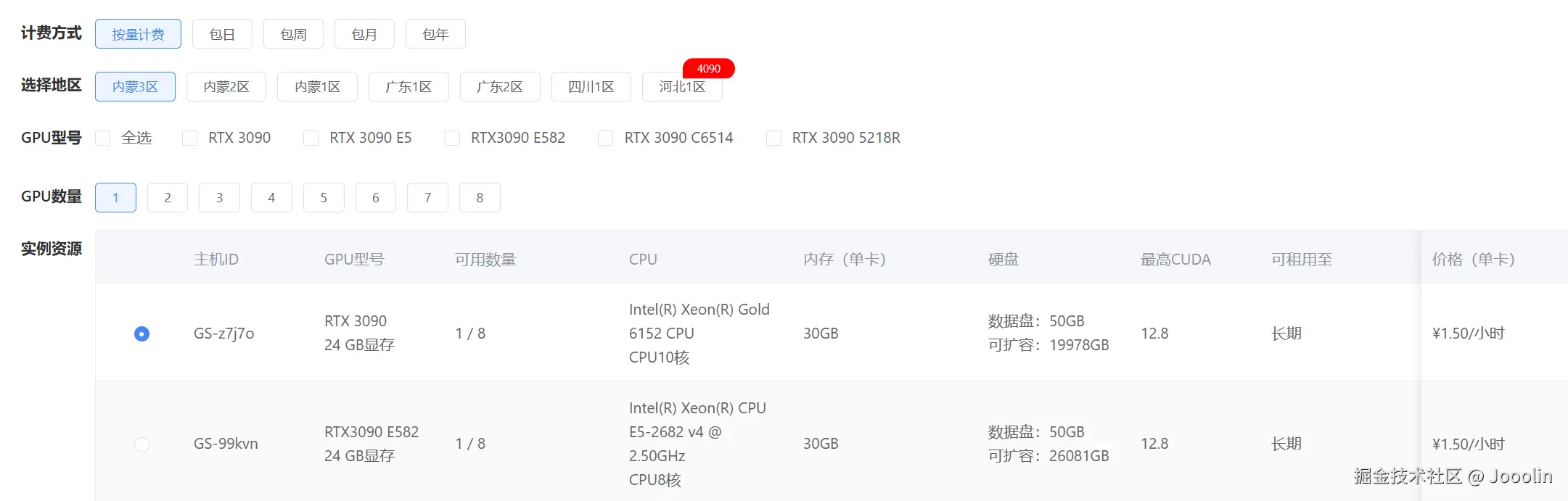Check the 全选 select-all checkbox

point(103,138)
